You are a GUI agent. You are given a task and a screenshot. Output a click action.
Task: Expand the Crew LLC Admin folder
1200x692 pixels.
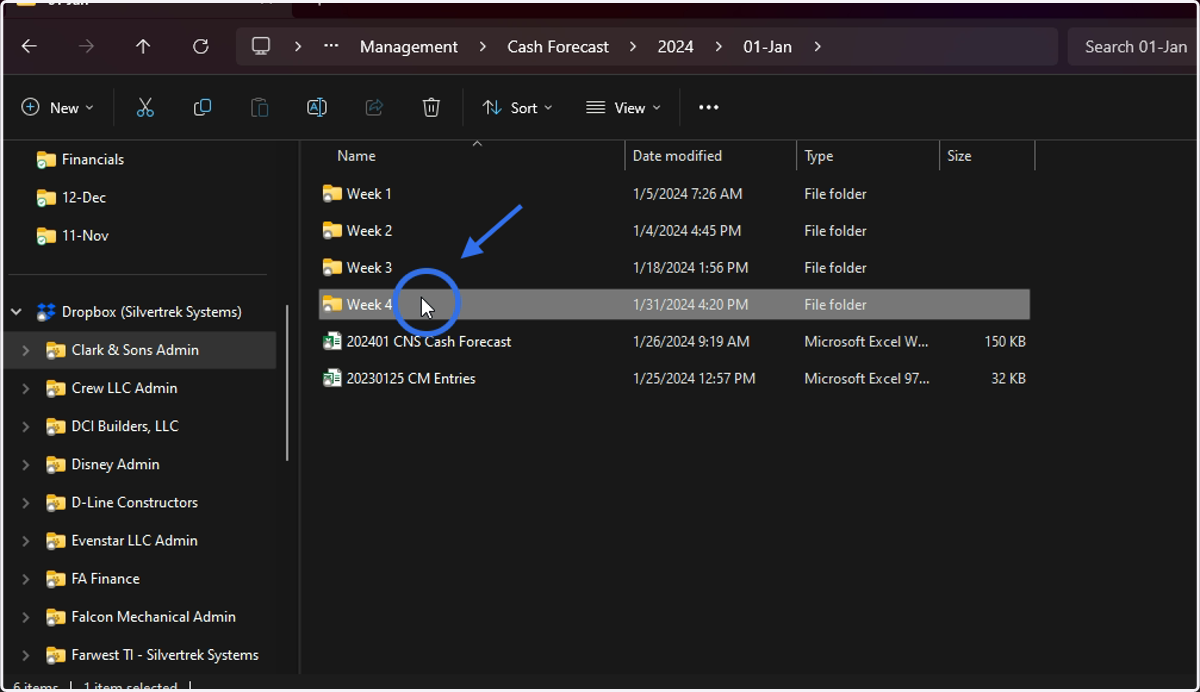26,388
